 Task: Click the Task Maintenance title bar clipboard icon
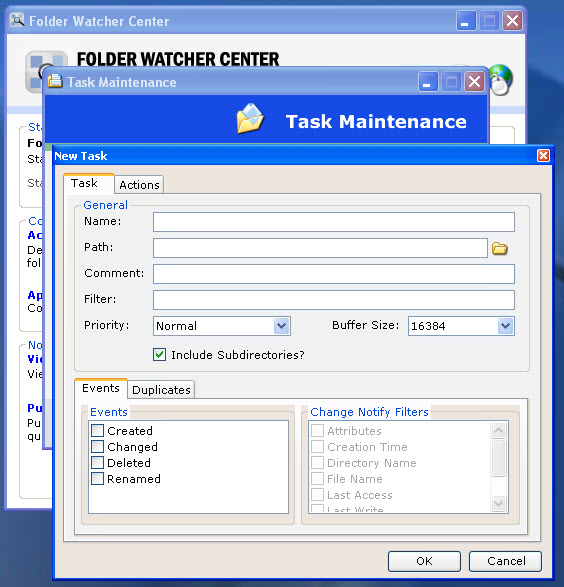click(55, 81)
